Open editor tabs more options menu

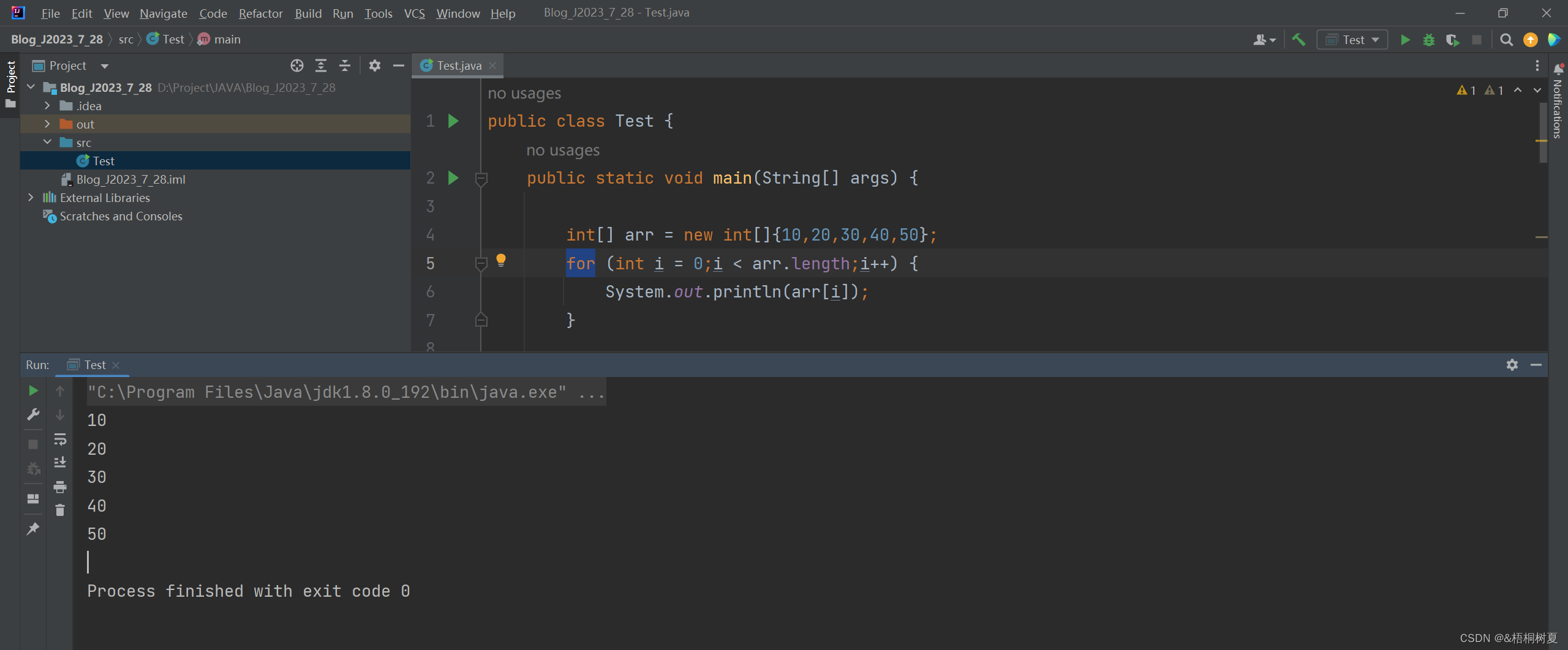pyautogui.click(x=1537, y=65)
